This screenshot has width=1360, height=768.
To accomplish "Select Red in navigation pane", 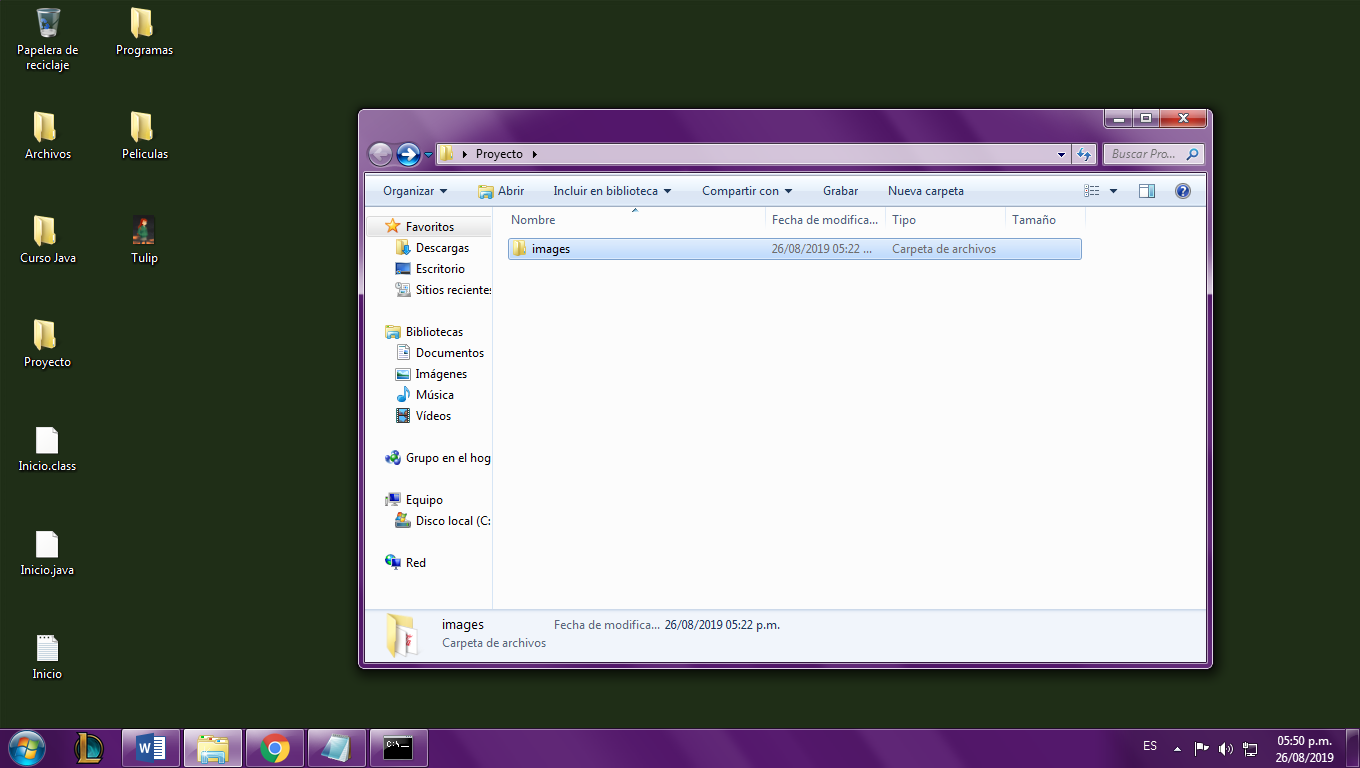I will click(406, 563).
